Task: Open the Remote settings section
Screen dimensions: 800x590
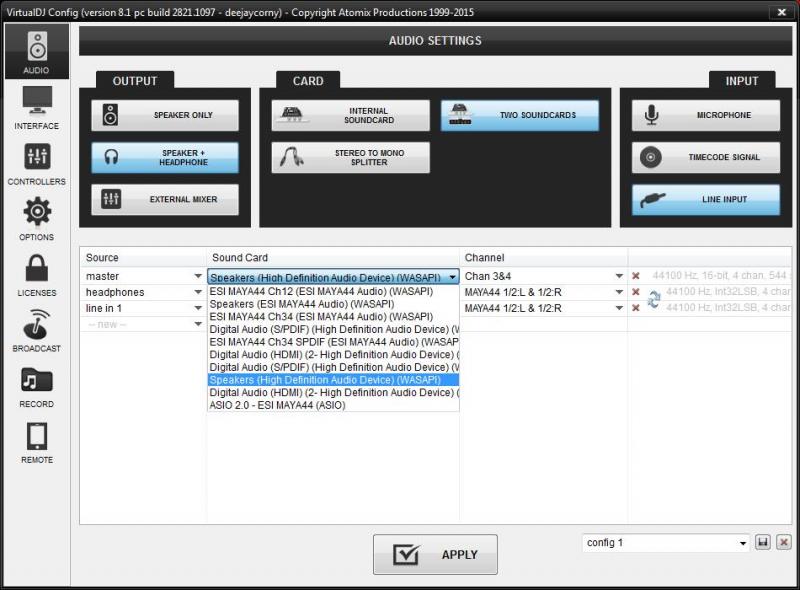Action: pyautogui.click(x=36, y=442)
